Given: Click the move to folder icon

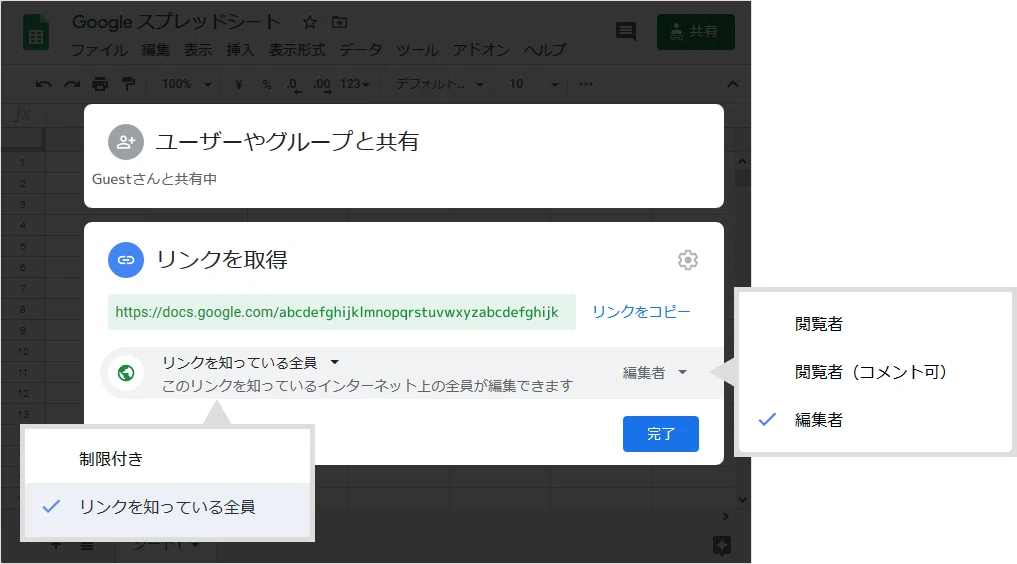Looking at the screenshot, I should pos(339,22).
